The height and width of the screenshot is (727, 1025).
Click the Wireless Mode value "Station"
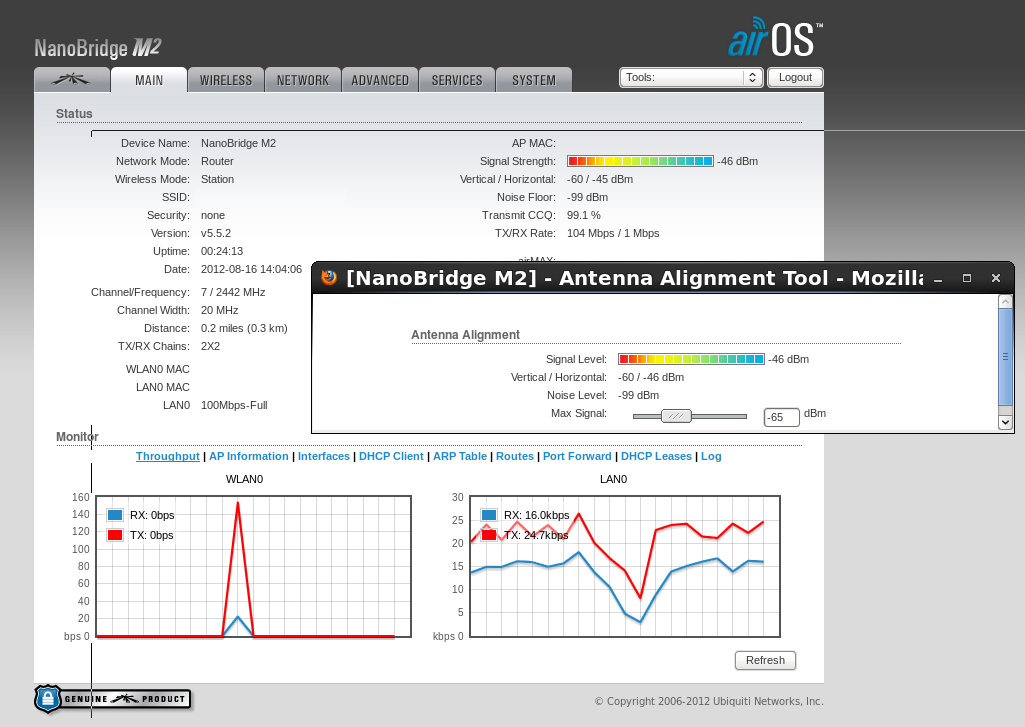pyautogui.click(x=217, y=179)
